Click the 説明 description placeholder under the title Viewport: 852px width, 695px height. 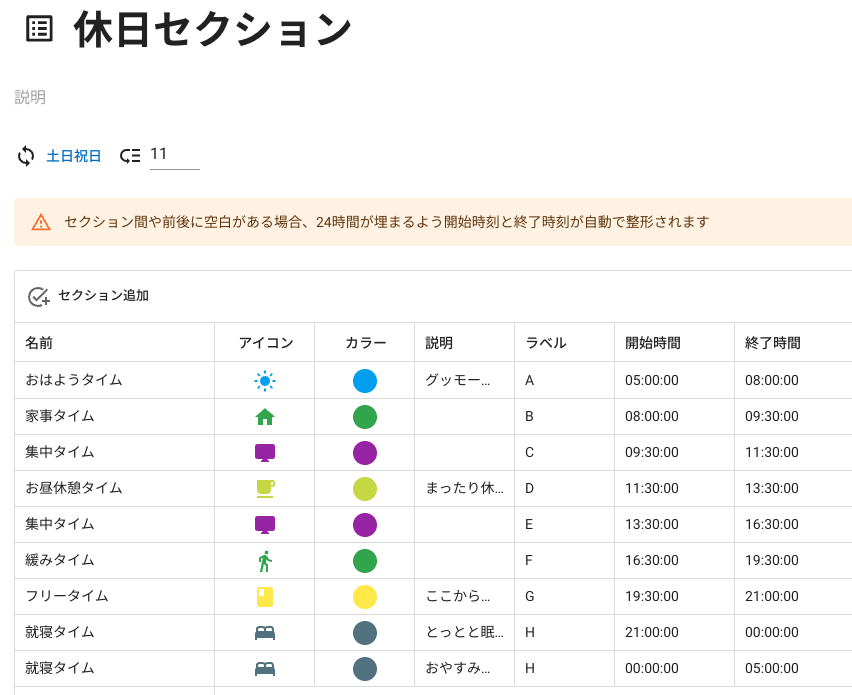[30, 97]
